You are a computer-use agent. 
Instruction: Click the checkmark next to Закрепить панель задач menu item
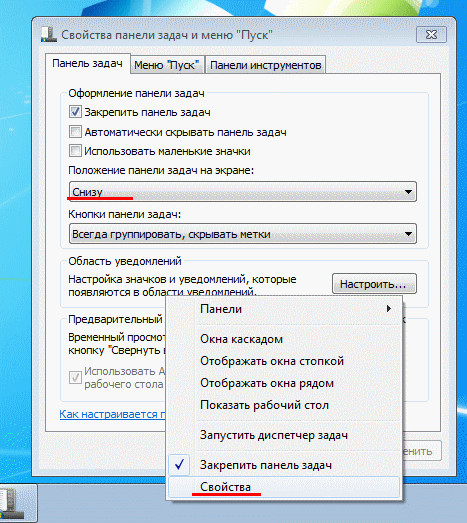(179, 464)
